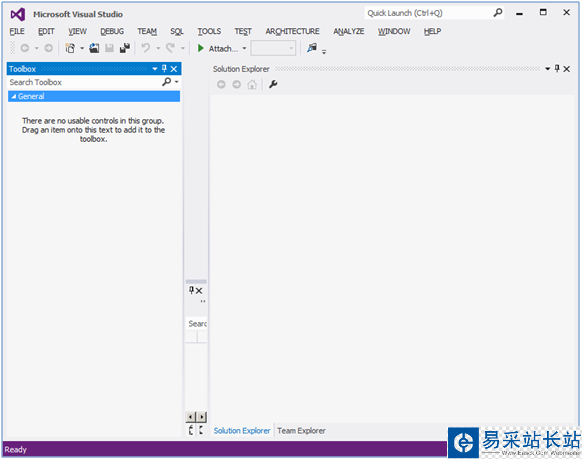Click the Attach... button label

(223, 49)
